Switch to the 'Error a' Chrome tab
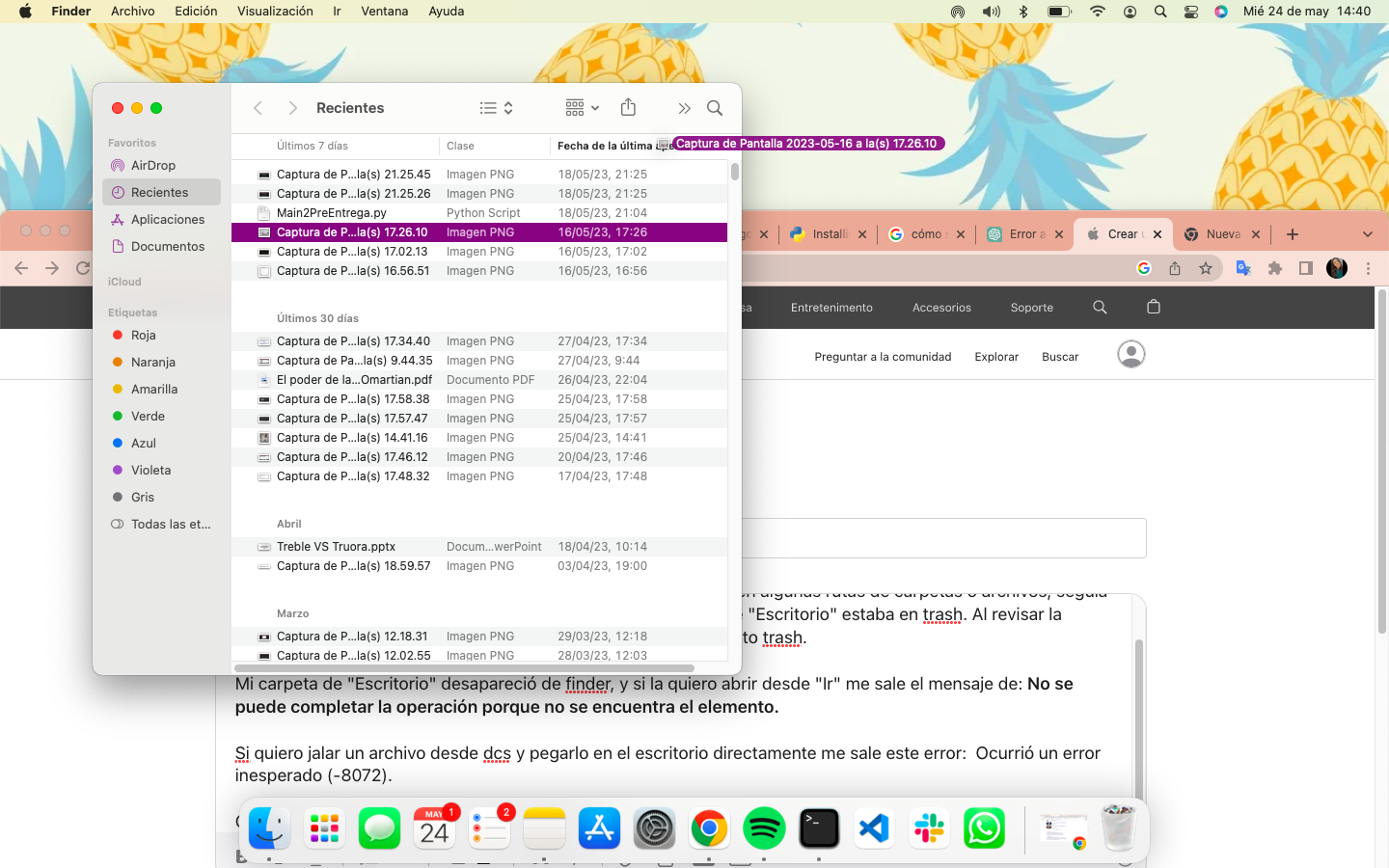 click(1022, 234)
